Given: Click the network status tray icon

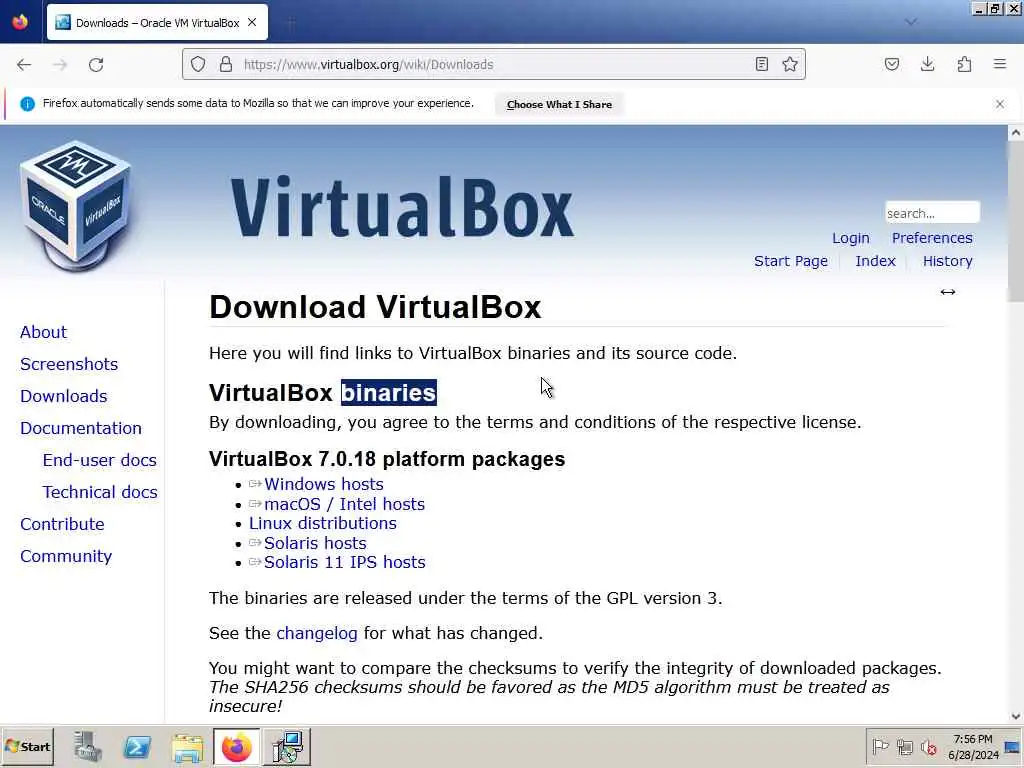Looking at the screenshot, I should (904, 746).
